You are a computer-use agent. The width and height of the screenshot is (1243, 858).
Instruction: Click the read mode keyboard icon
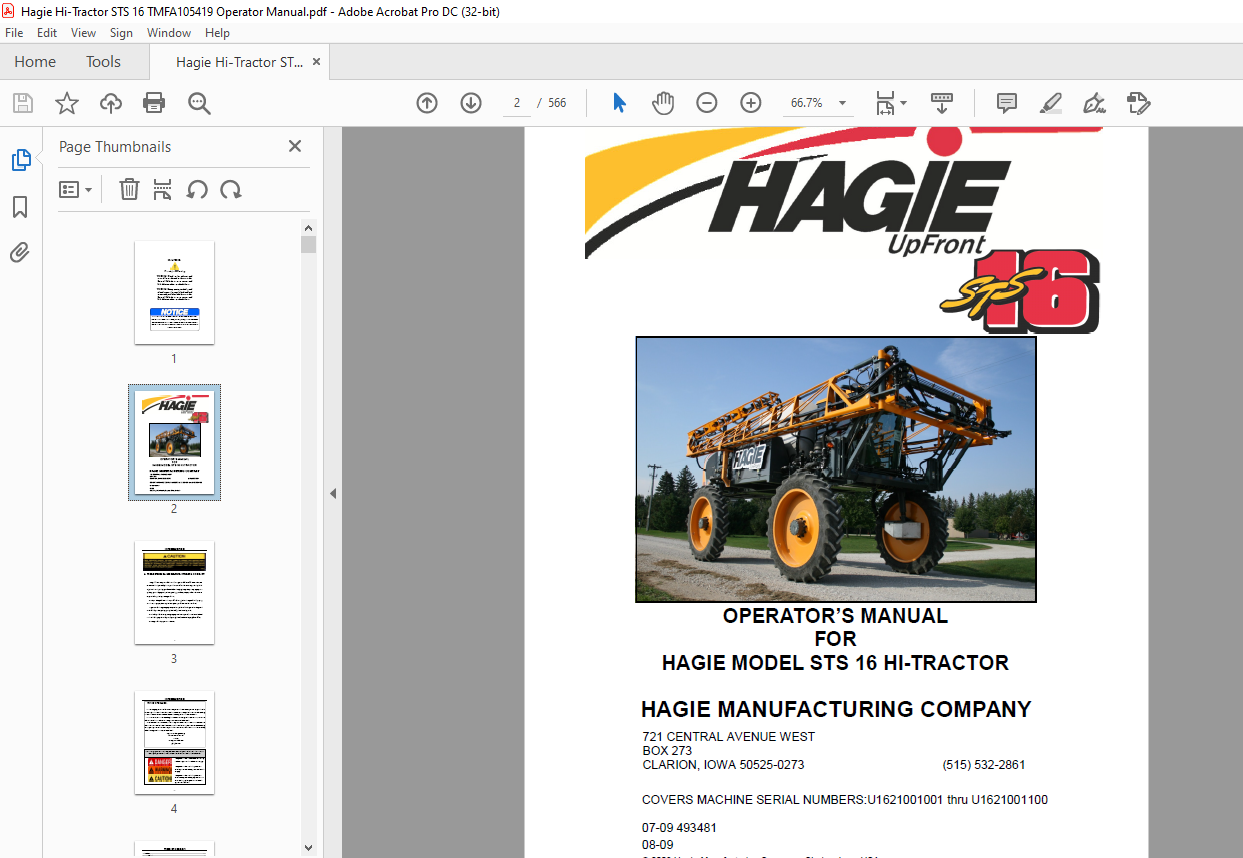[942, 103]
